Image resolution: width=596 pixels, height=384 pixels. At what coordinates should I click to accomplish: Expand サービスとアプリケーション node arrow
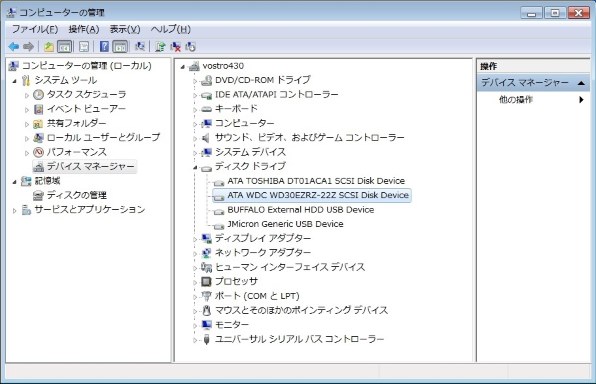click(x=14, y=211)
